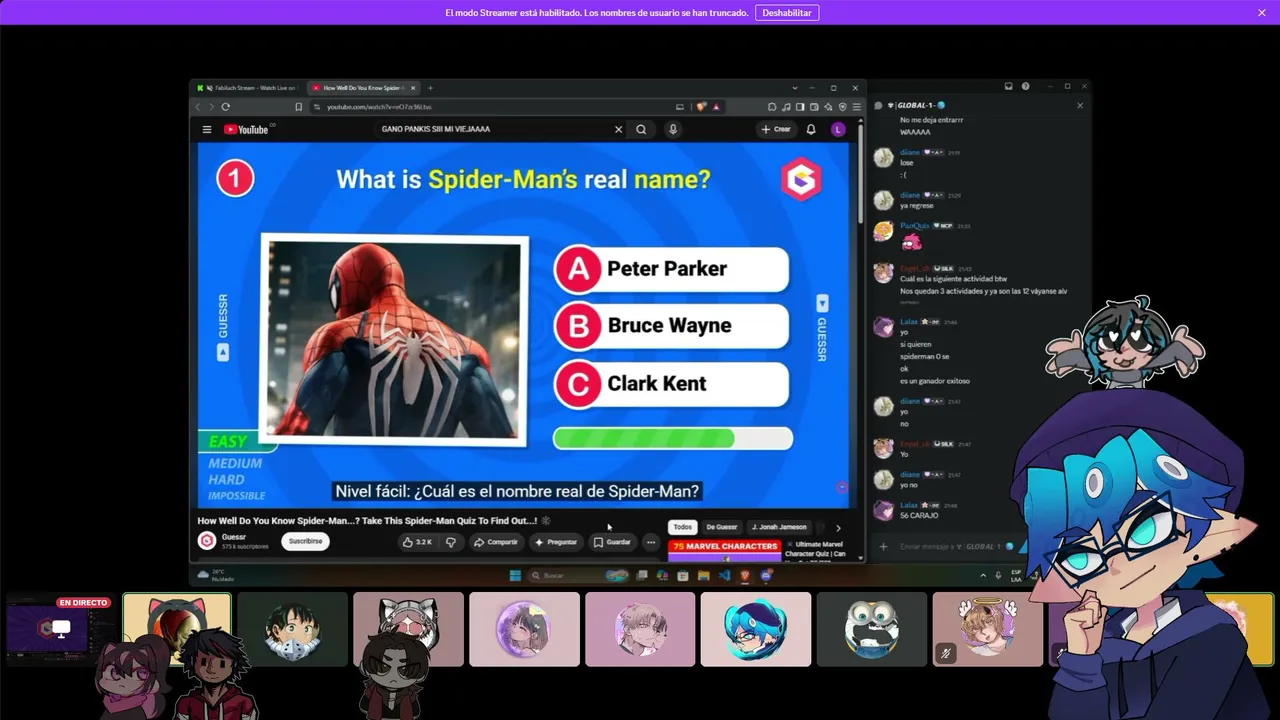Open the YouTube Crear menu
Screen dimensions: 1280x720
coord(776,129)
